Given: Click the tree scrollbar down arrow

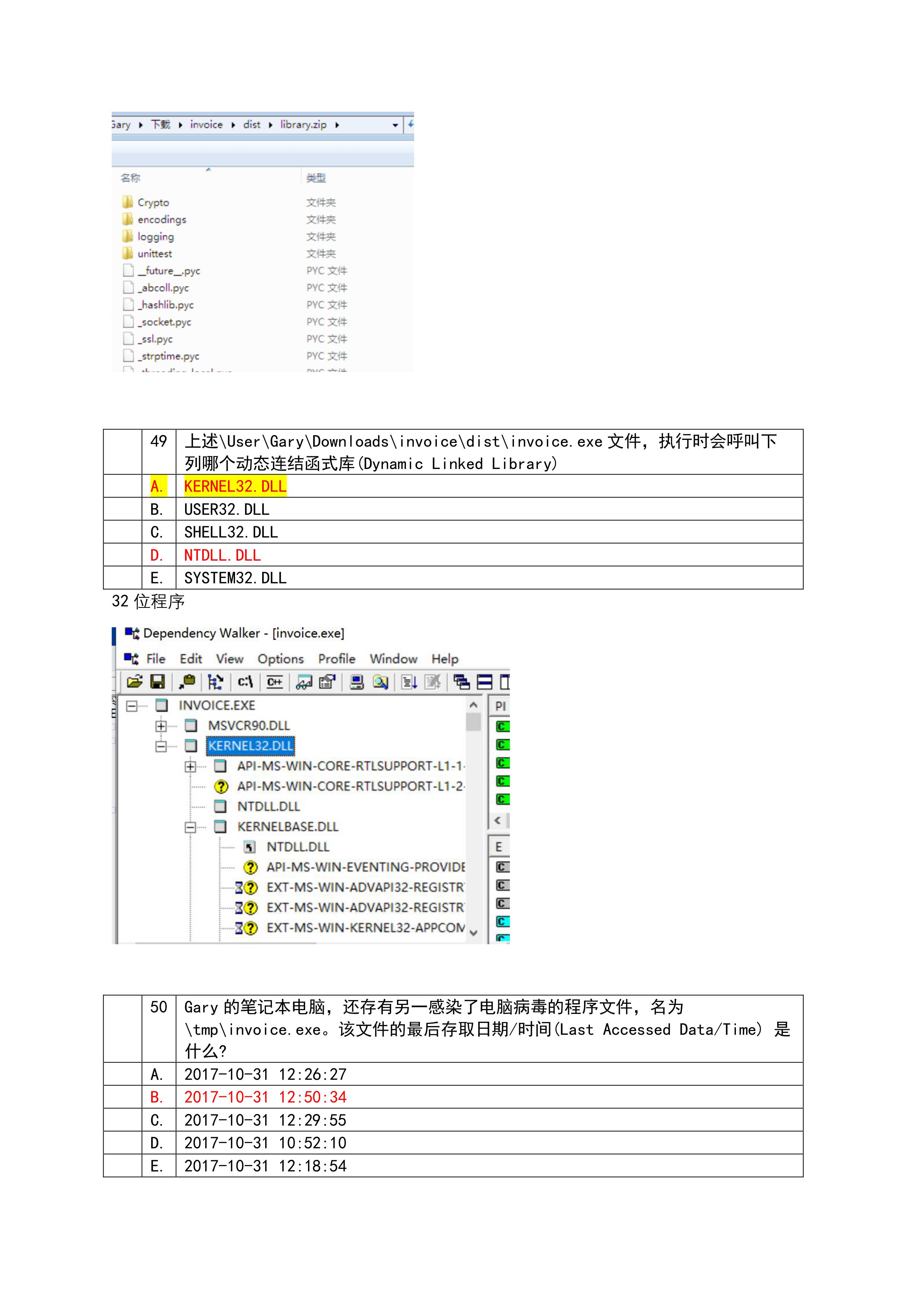Looking at the screenshot, I should 473,932.
